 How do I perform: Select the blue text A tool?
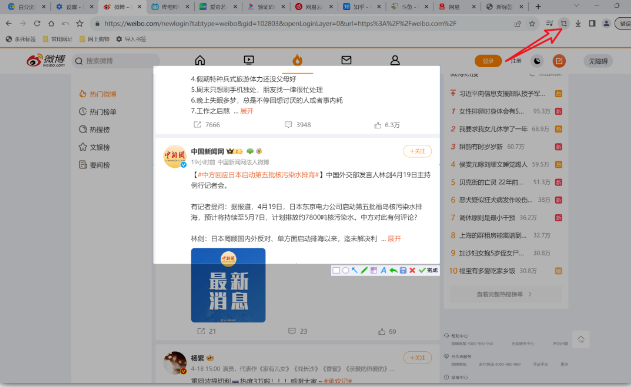coord(383,270)
